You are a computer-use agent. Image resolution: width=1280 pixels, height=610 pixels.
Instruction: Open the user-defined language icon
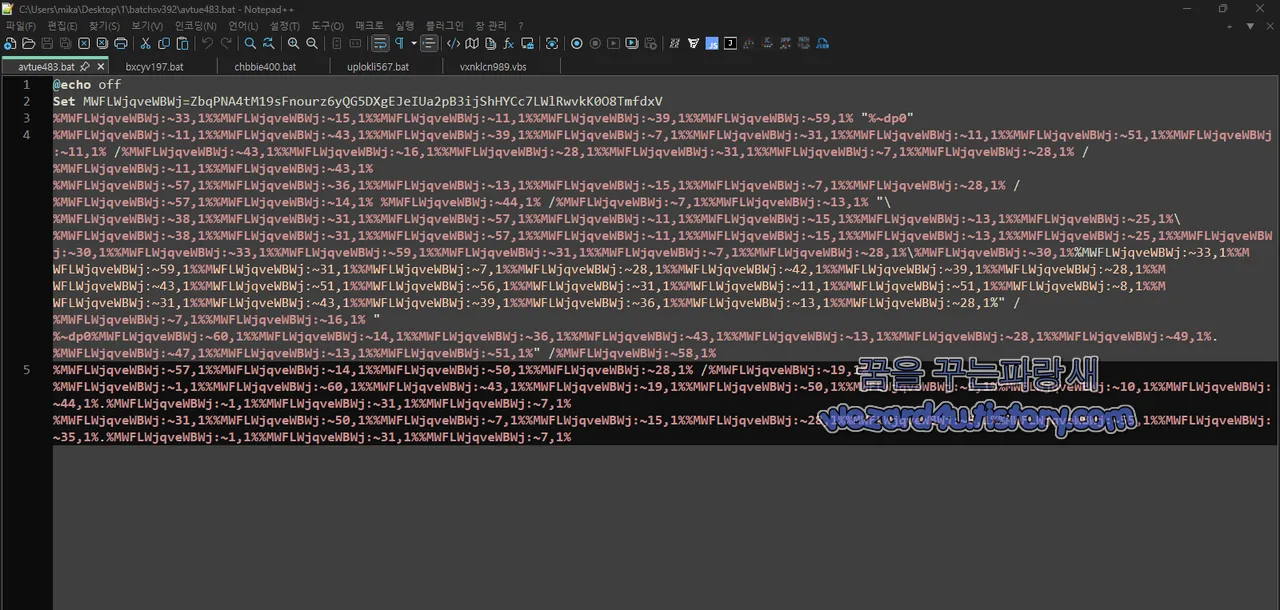(453, 43)
